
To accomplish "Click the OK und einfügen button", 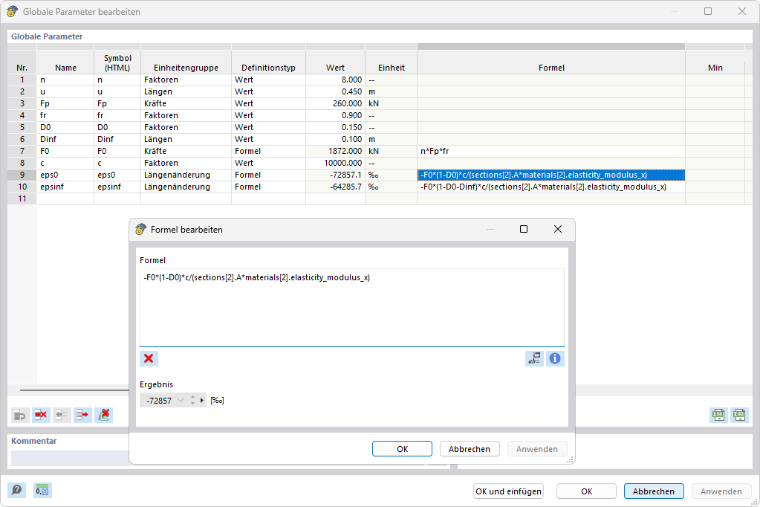I will click(x=508, y=491).
